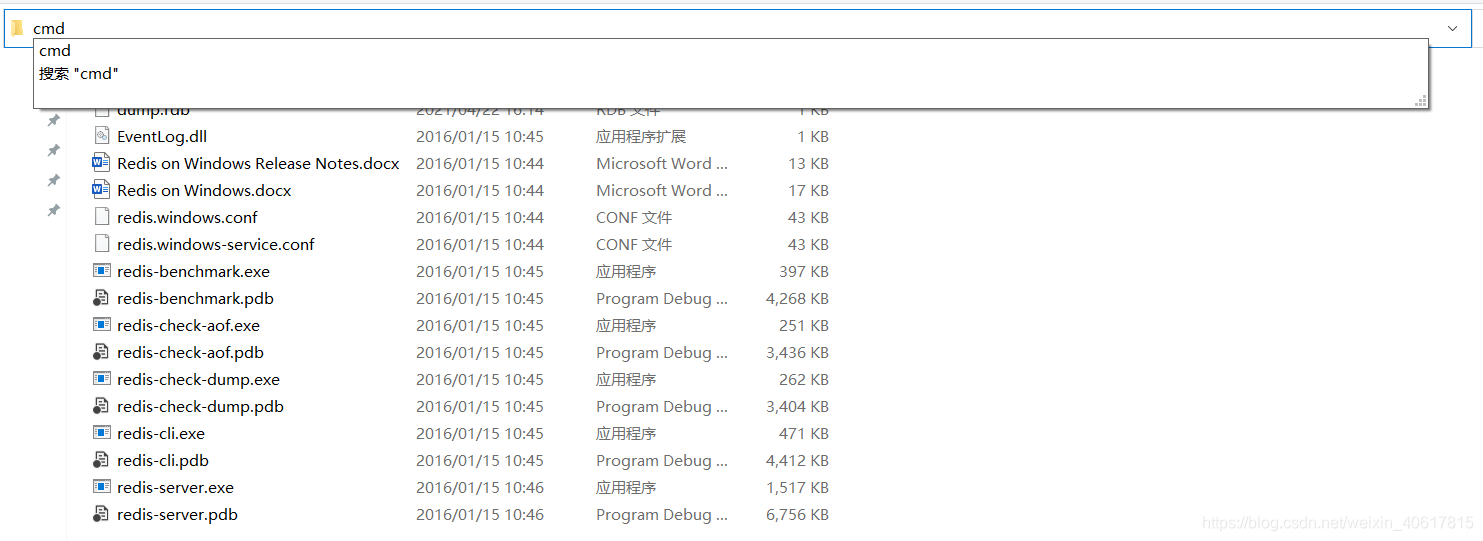Image resolution: width=1483 pixels, height=541 pixels.
Task: Click Program Debug type of redis-cli.pdb
Action: click(x=662, y=460)
